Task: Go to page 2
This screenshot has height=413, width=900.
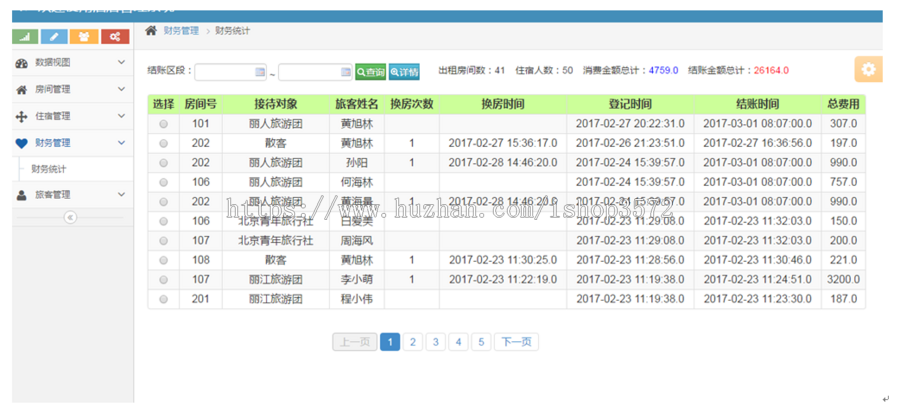Action: click(413, 342)
